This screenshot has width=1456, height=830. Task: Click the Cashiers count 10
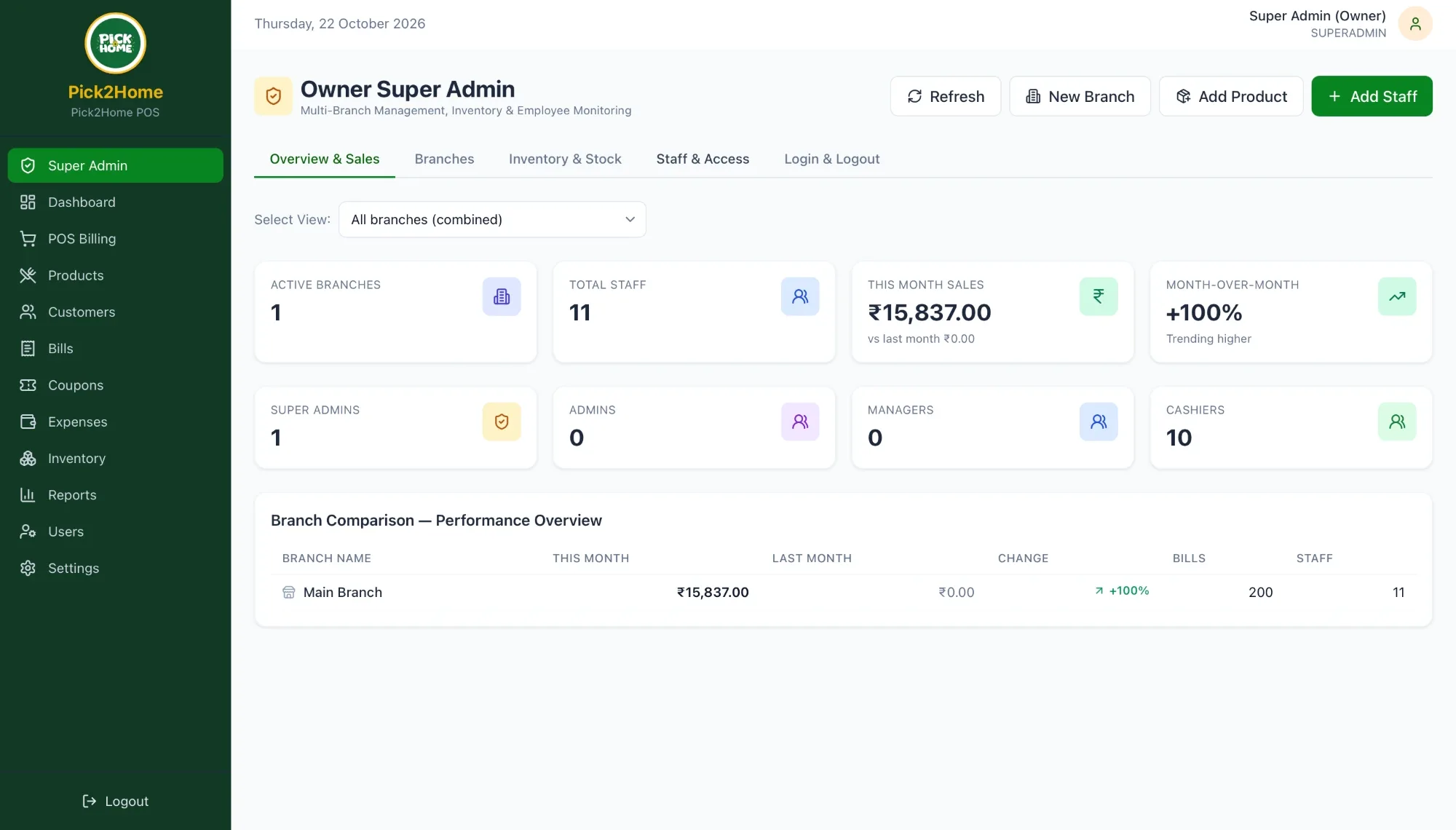[1179, 437]
